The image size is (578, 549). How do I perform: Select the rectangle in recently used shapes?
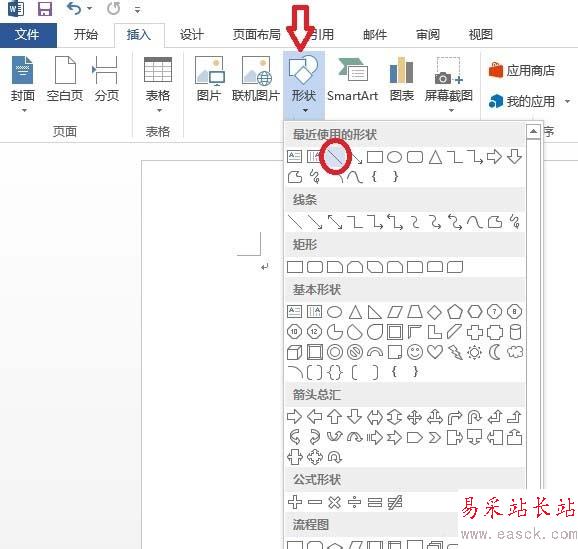click(375, 157)
